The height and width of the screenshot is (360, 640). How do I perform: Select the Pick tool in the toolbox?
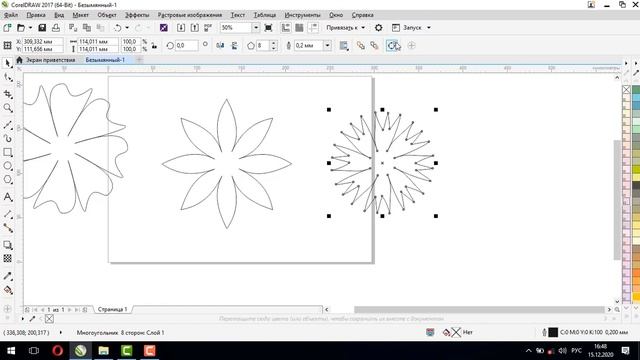click(x=7, y=64)
